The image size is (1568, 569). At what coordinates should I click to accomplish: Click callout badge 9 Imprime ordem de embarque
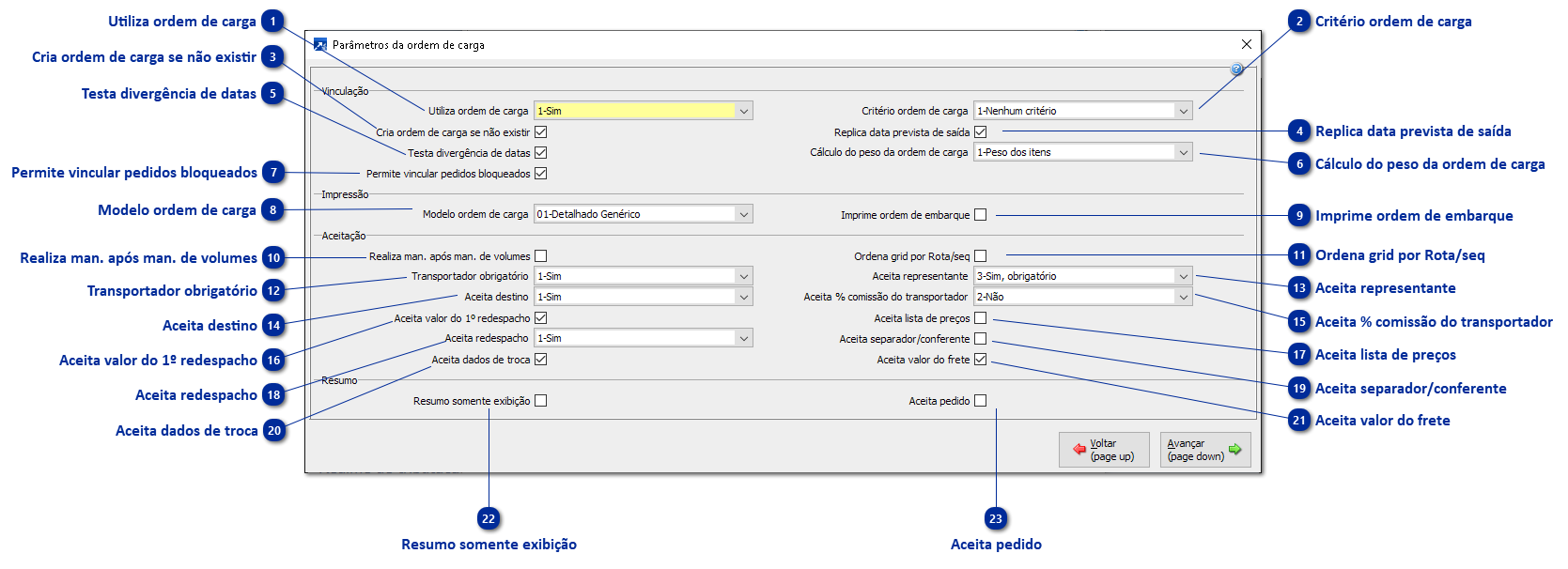click(1299, 216)
